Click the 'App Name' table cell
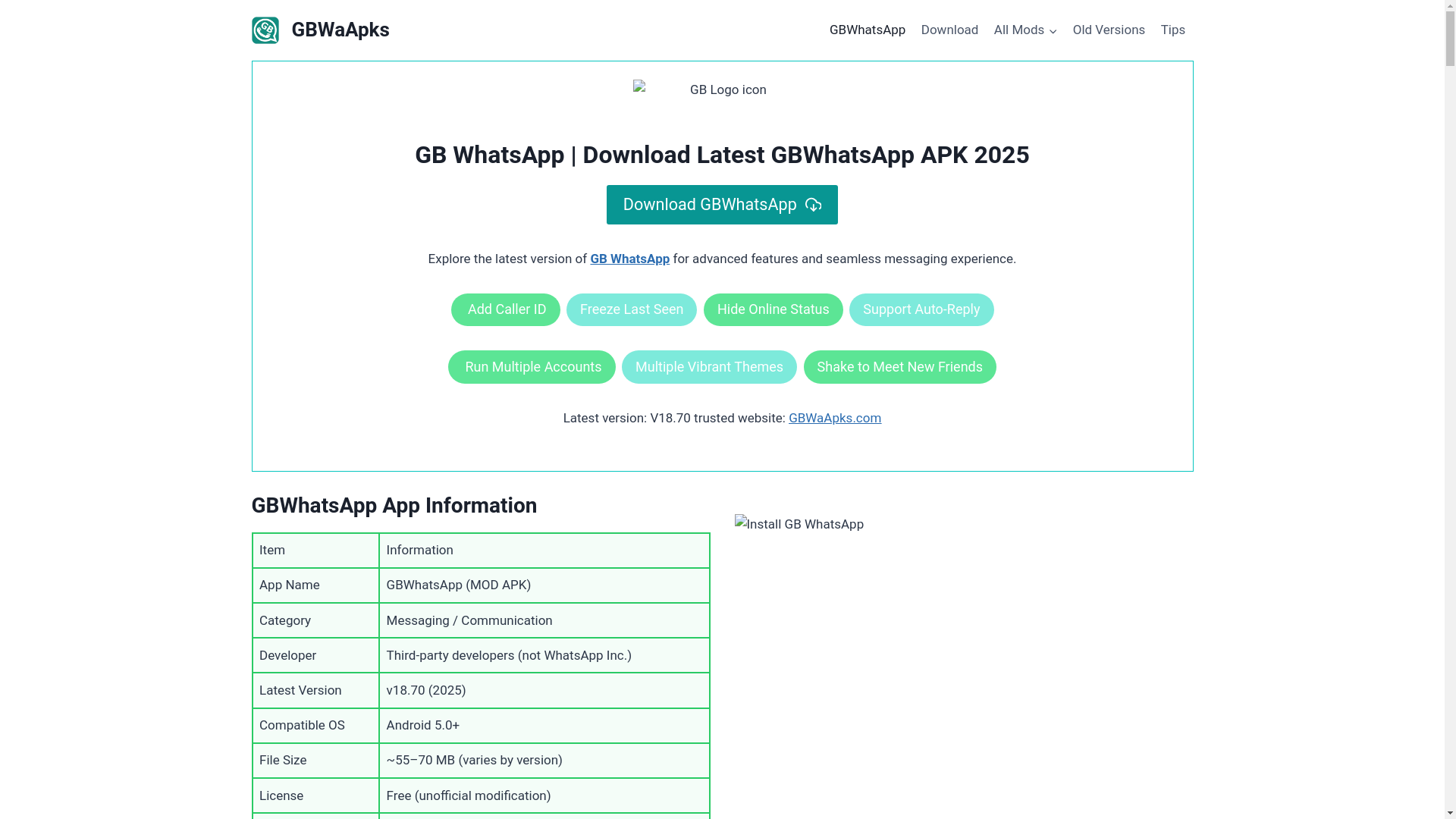Image resolution: width=1456 pixels, height=819 pixels. click(315, 585)
